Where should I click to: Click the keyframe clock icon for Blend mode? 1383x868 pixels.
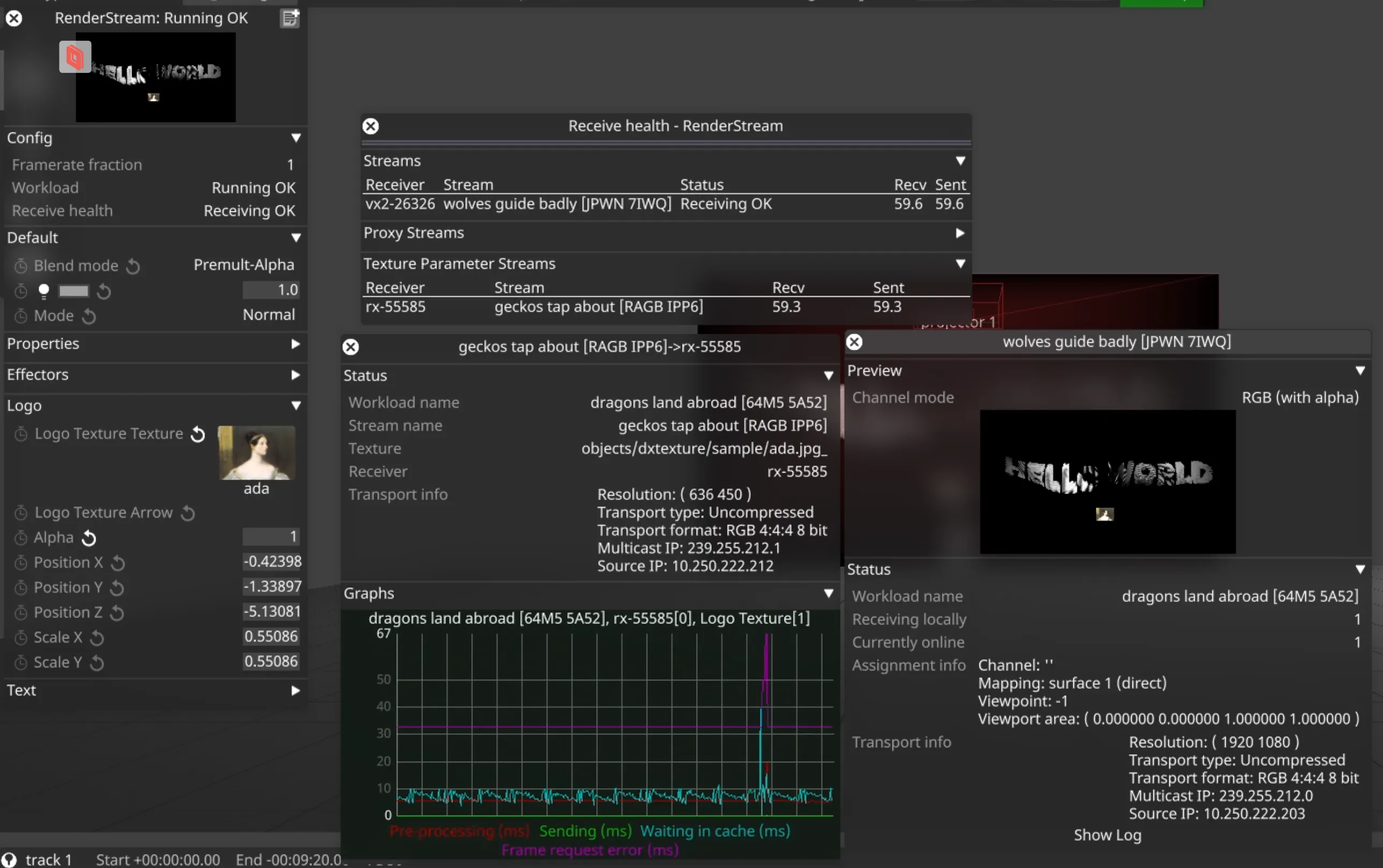pyautogui.click(x=21, y=266)
